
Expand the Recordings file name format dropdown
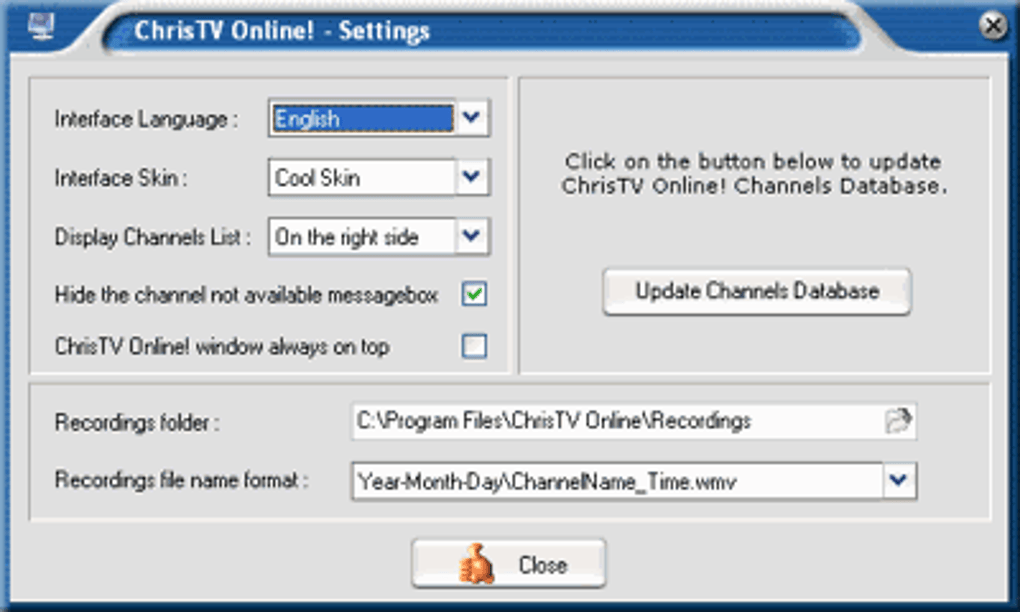[x=898, y=481]
